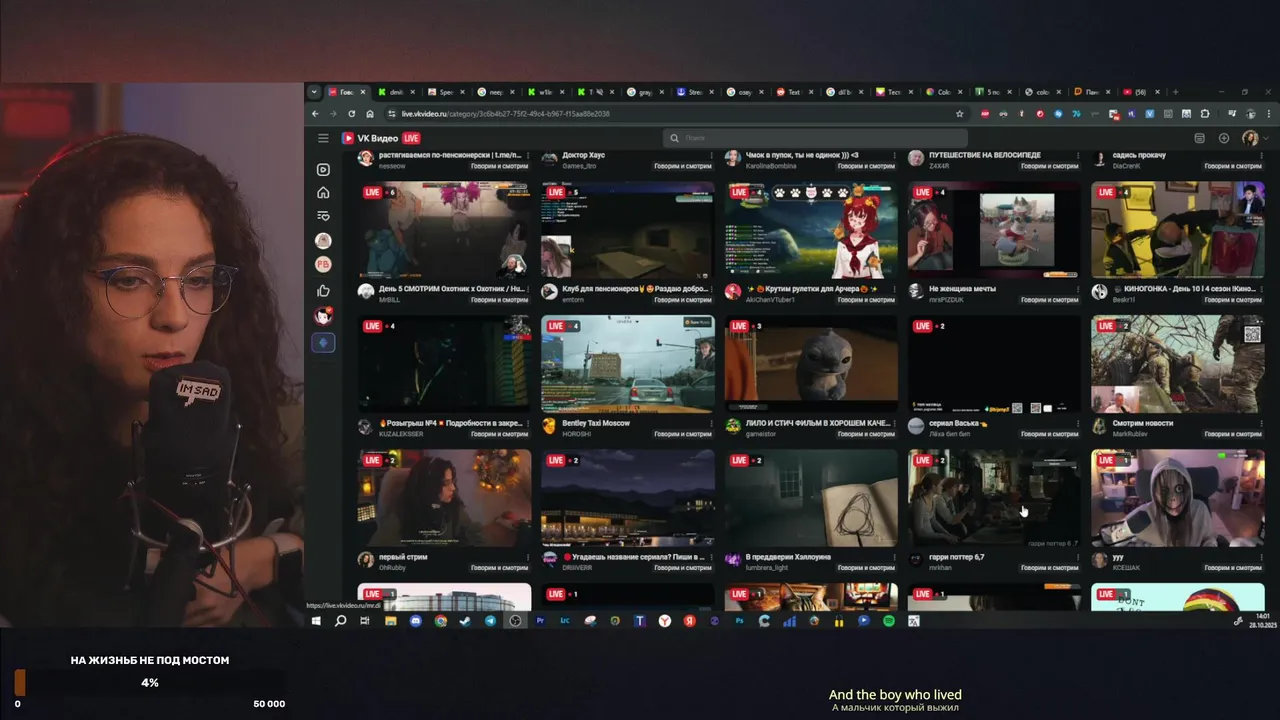Switch to the gray browser tab
This screenshot has height=720, width=1280.
pos(645,92)
